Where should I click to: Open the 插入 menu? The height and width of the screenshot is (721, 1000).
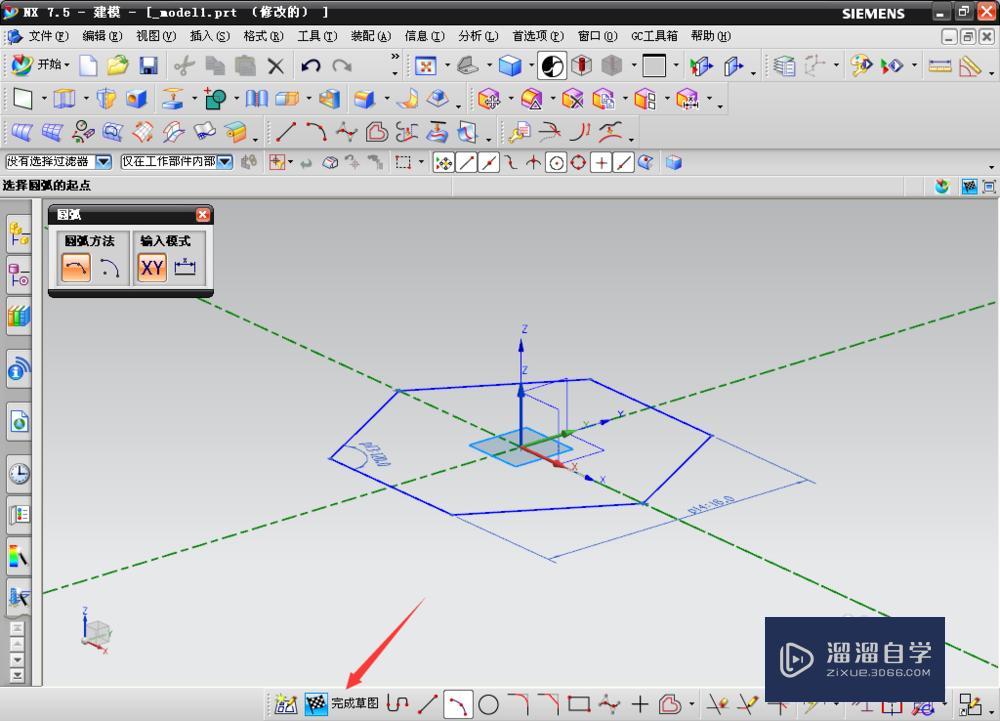210,36
